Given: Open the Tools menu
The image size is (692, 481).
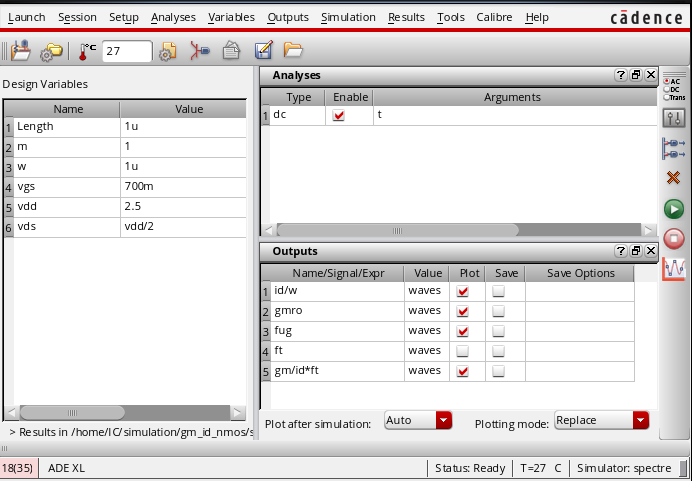Looking at the screenshot, I should pyautogui.click(x=451, y=17).
